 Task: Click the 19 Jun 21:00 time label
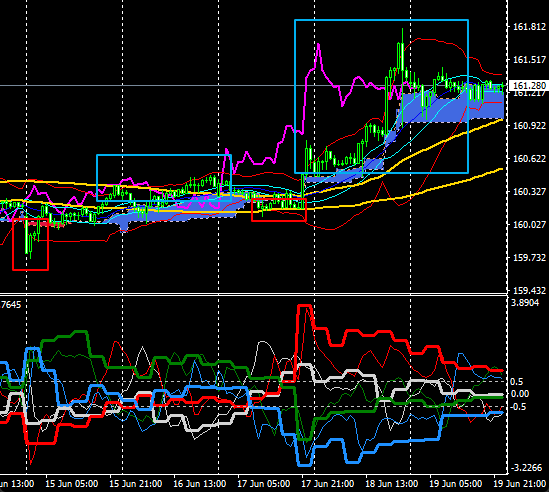tap(520, 484)
